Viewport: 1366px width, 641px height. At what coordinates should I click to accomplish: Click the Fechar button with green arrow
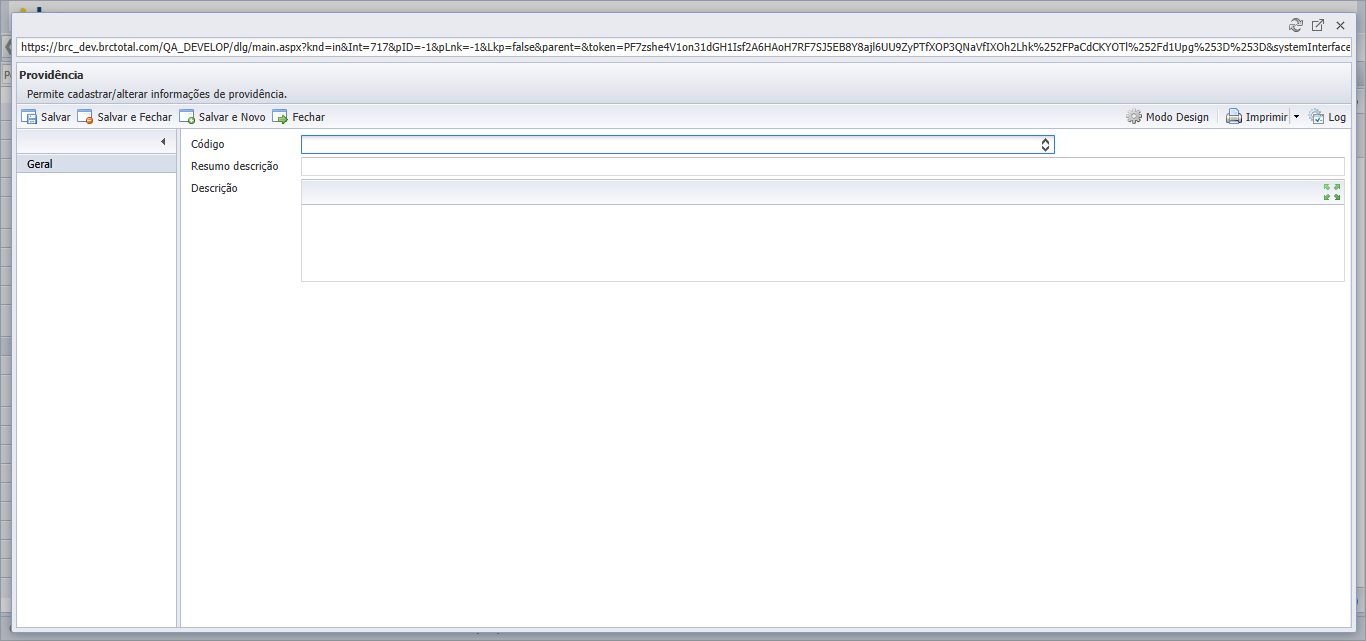point(299,117)
